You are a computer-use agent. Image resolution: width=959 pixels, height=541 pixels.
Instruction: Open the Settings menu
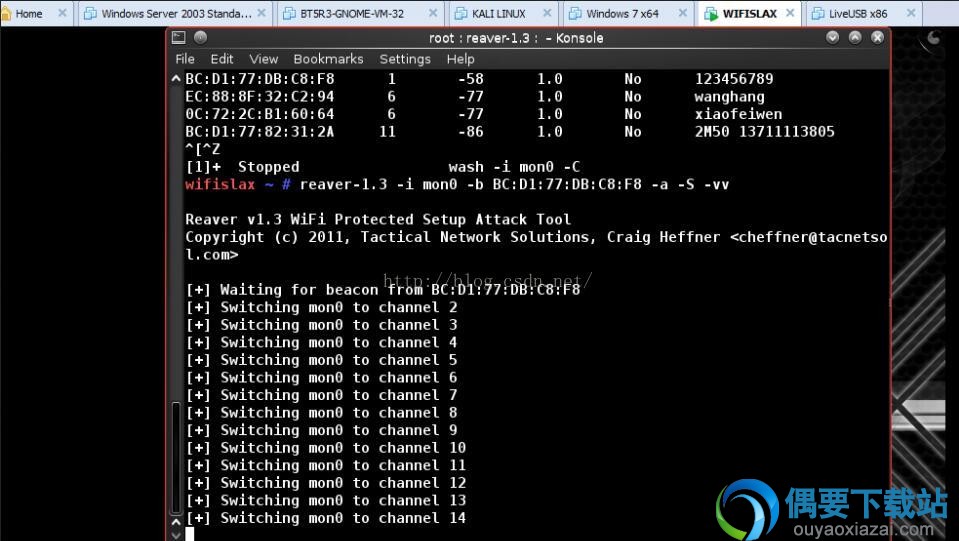tap(405, 59)
